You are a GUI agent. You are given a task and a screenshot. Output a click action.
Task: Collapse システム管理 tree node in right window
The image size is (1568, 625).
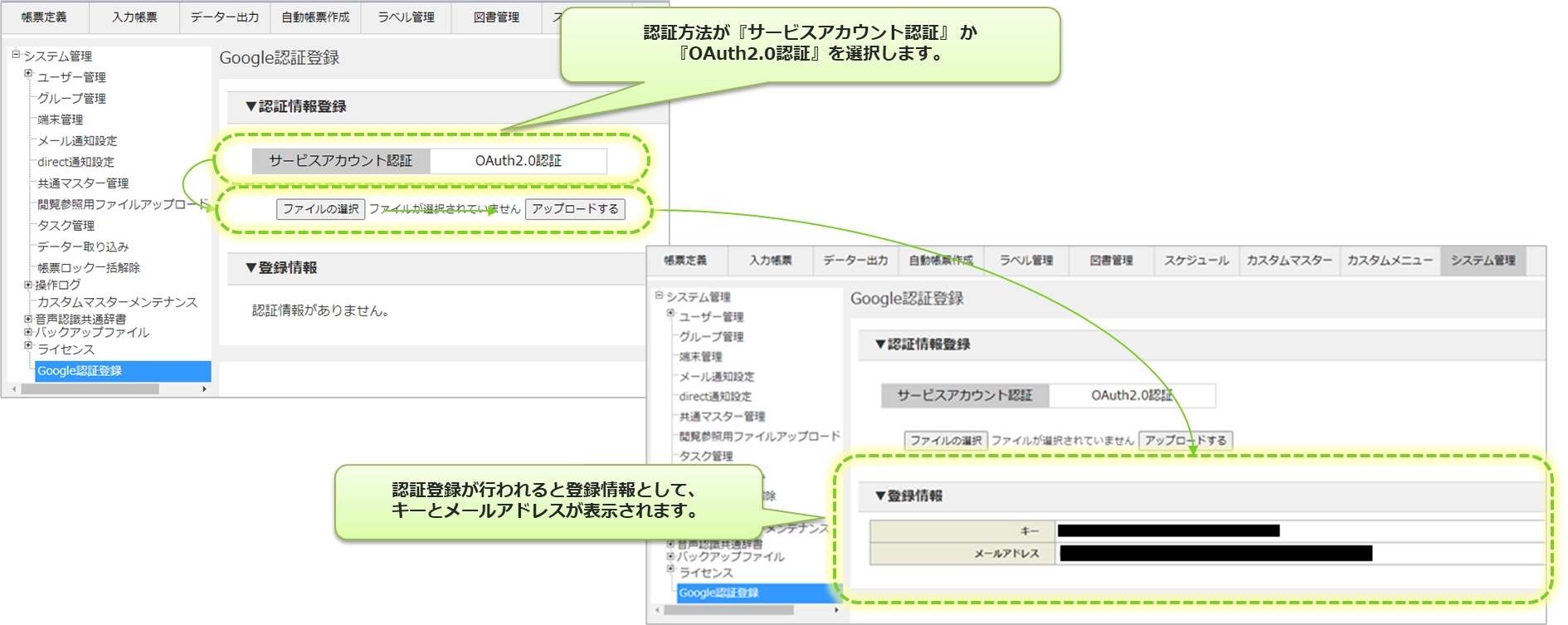[659, 295]
